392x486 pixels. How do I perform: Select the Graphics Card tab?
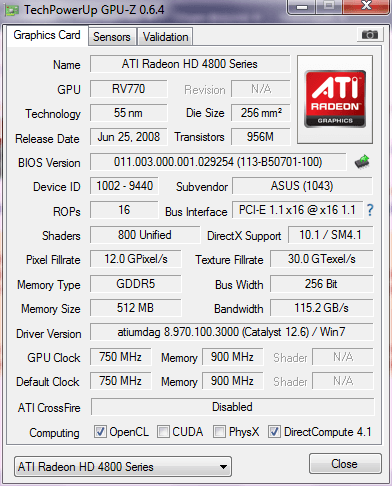pos(47,35)
